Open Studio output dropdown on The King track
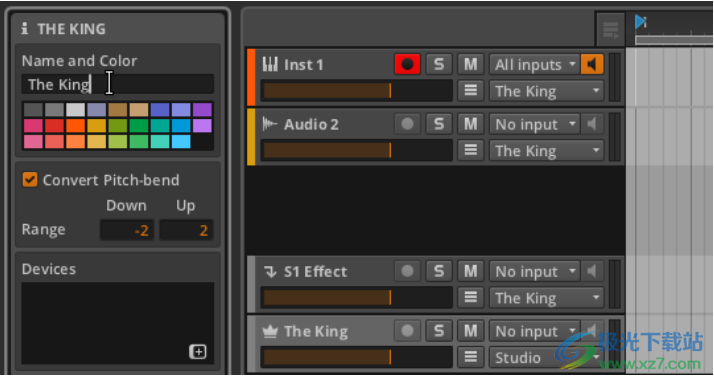Screen dimensions: 714x380 546,358
